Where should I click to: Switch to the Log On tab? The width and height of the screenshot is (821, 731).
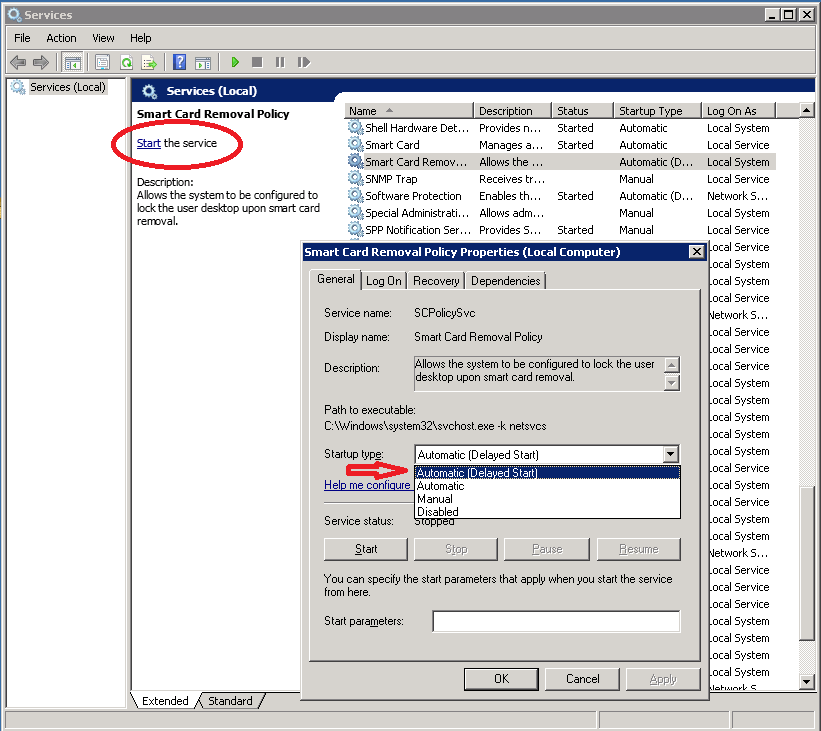coord(383,281)
